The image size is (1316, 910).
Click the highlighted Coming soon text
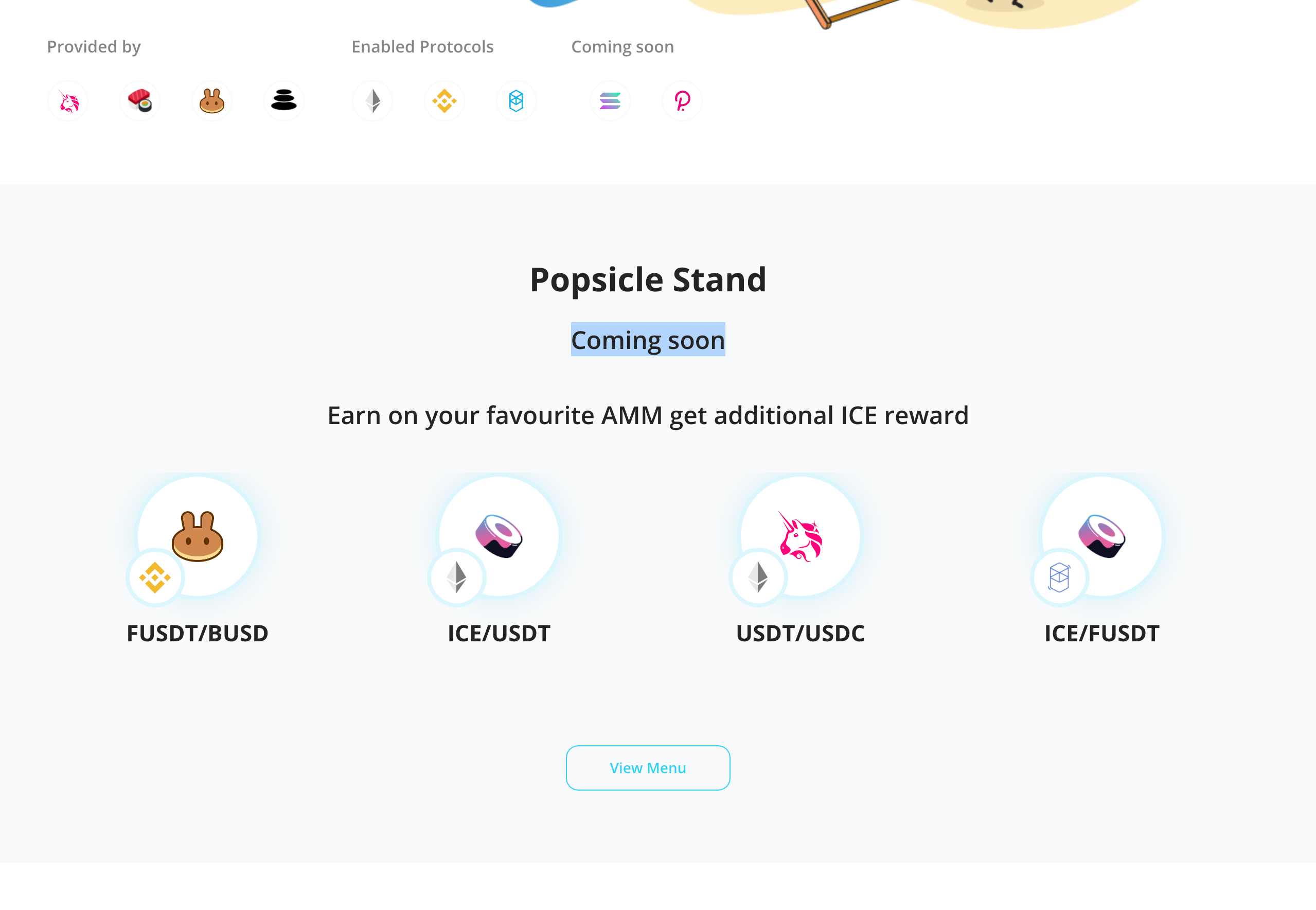pos(648,340)
